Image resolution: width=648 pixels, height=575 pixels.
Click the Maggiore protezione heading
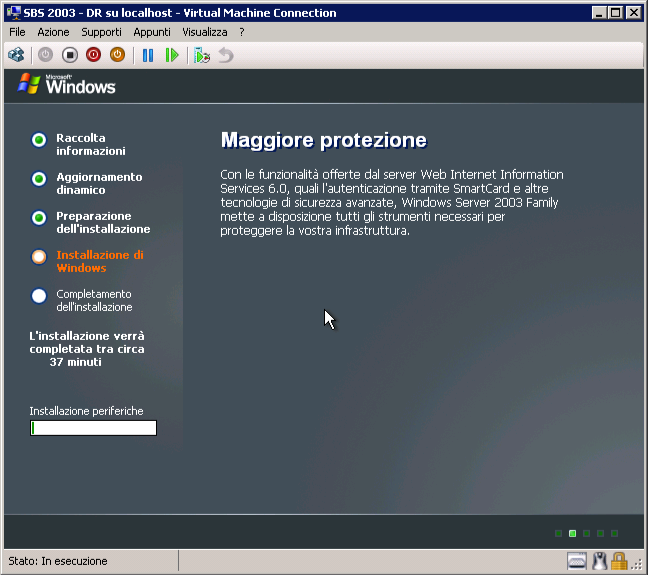click(324, 140)
